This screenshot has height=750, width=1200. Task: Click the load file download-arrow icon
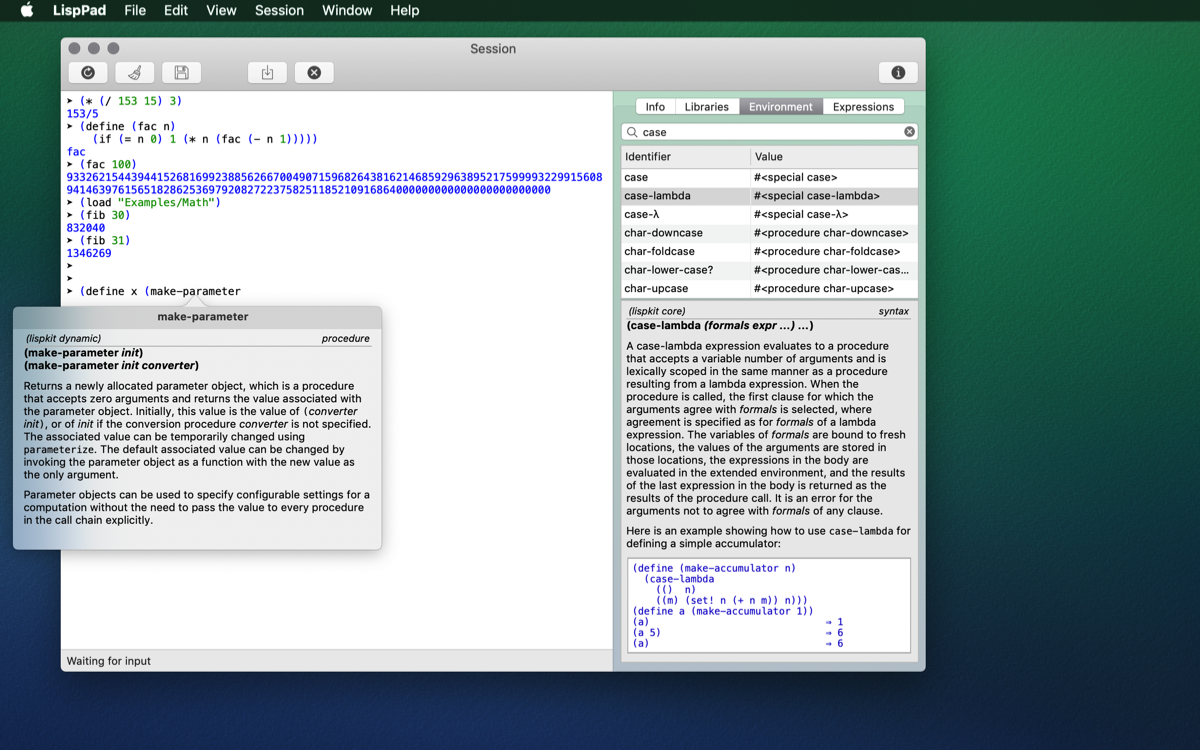(x=267, y=72)
